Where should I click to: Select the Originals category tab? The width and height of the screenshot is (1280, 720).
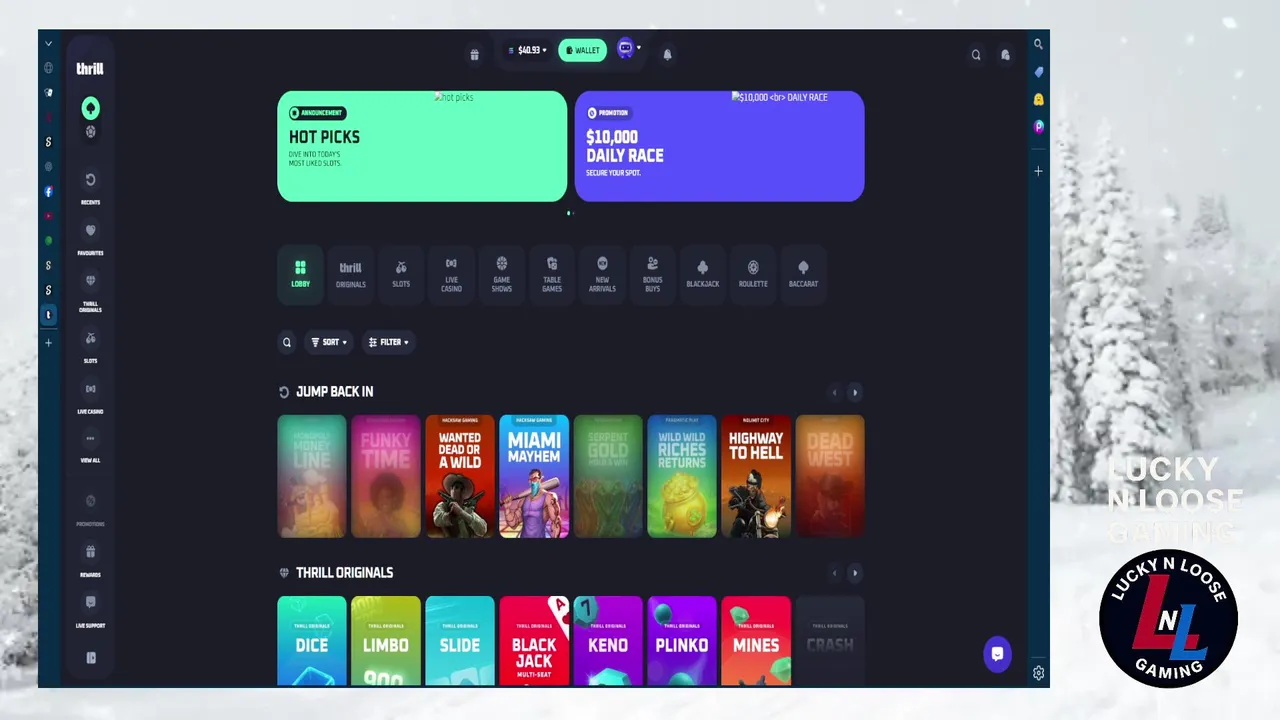pyautogui.click(x=350, y=273)
